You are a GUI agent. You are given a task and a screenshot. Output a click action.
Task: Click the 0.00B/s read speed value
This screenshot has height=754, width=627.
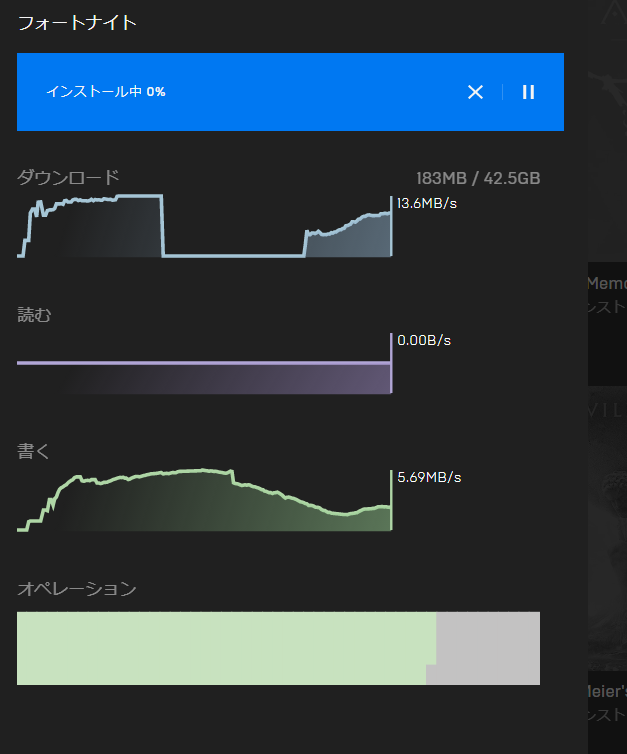(x=424, y=340)
